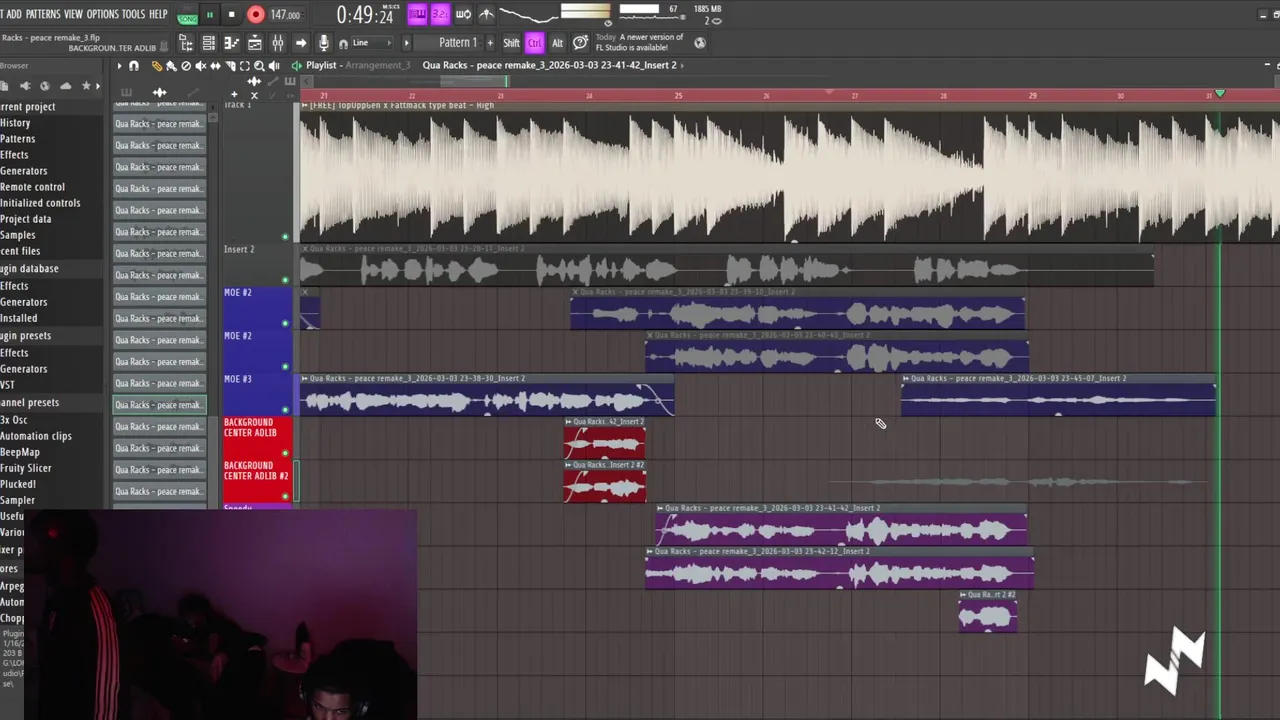1280x720 pixels.
Task: Toggle the 3-2-1 countdown before recording icon
Action: click(440, 14)
